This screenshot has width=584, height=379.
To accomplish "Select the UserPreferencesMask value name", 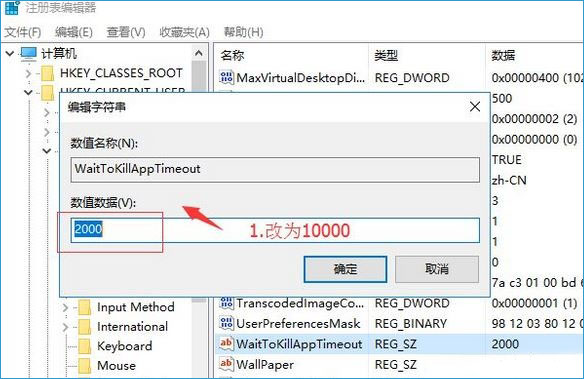I will pos(298,324).
